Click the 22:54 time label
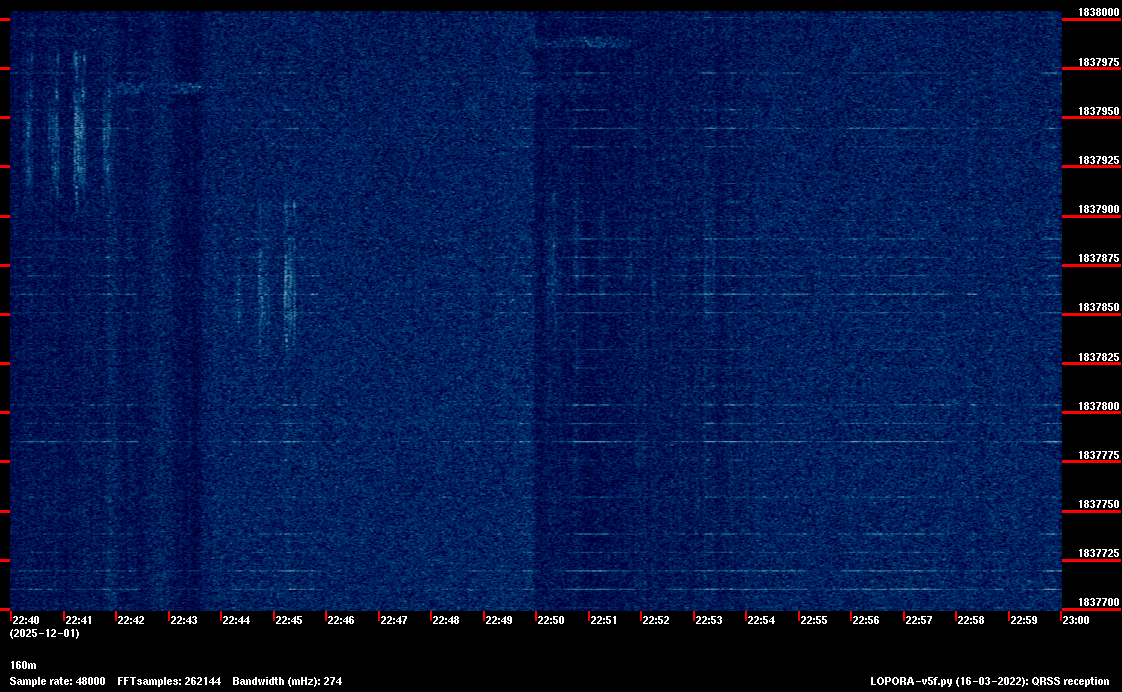1122x692 pixels. (761, 620)
